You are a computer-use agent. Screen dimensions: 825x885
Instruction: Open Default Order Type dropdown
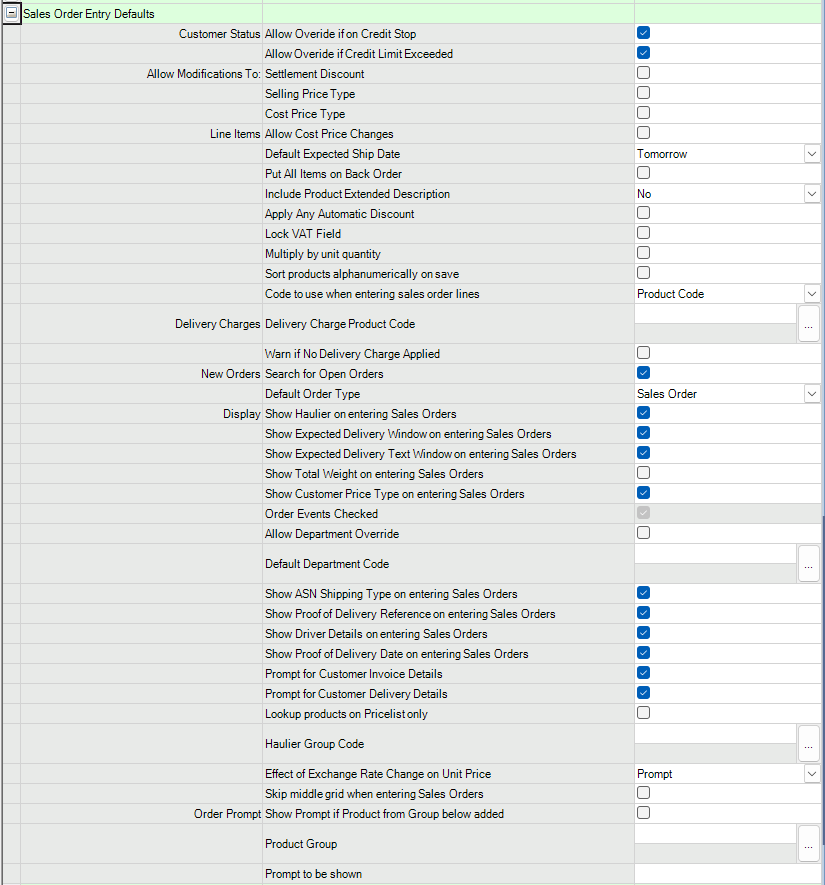coord(811,394)
